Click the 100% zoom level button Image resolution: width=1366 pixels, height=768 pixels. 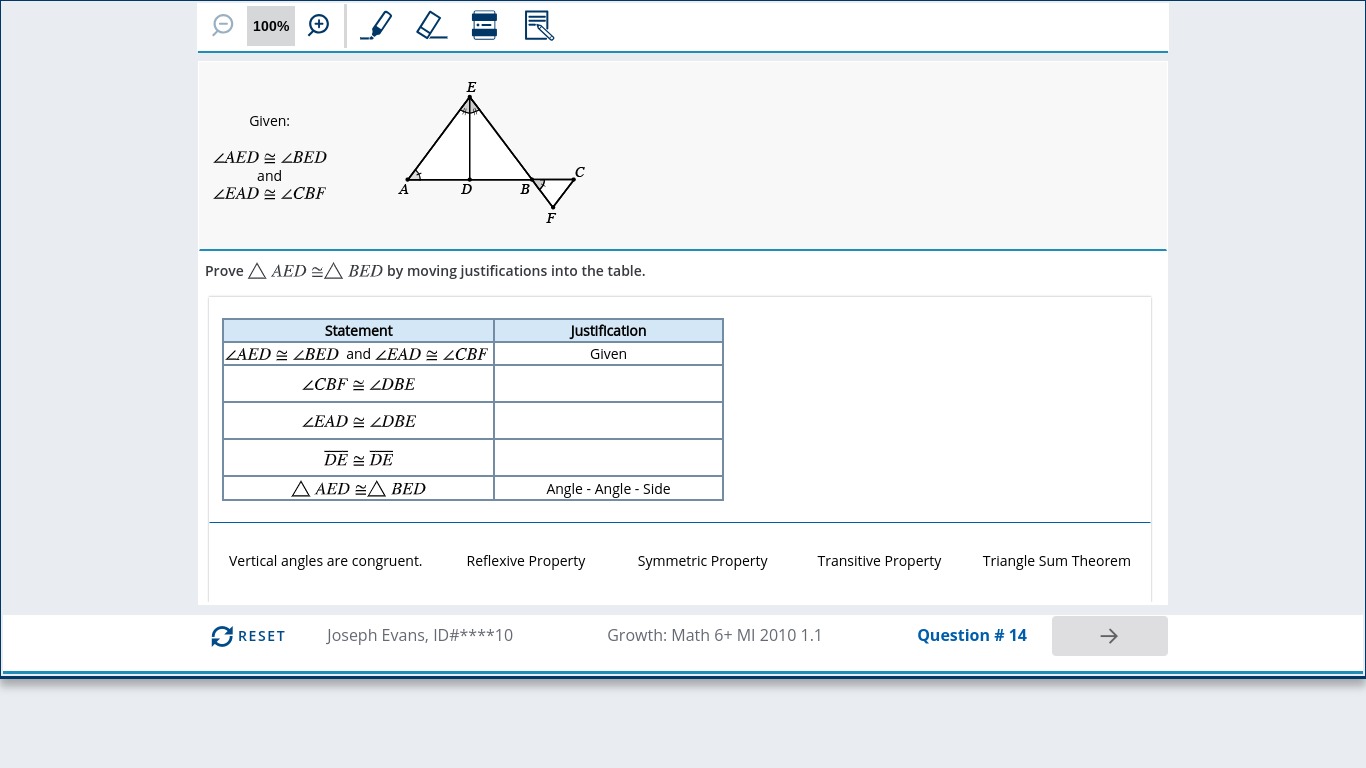271,26
